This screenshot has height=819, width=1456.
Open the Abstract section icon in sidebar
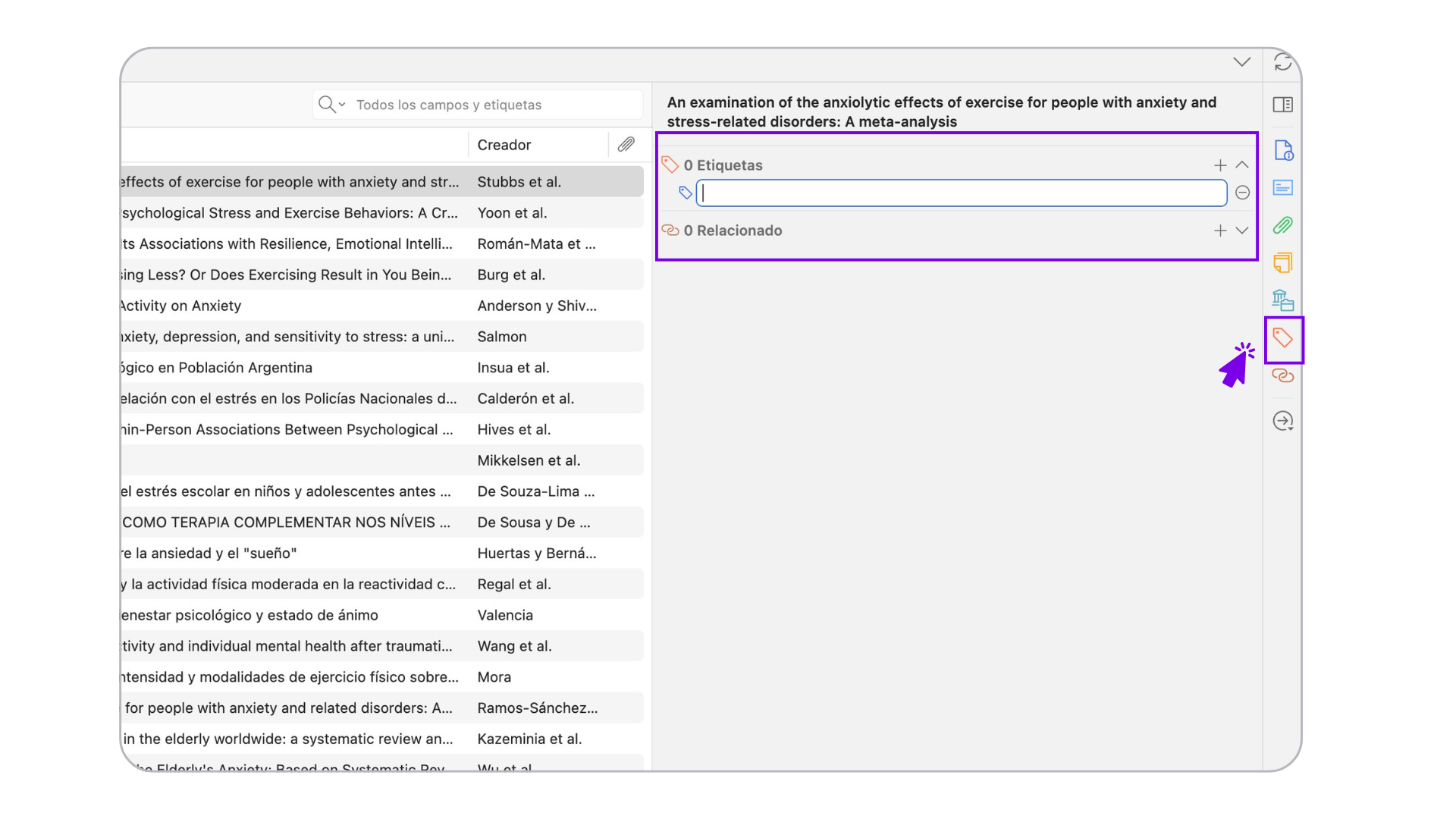click(x=1282, y=187)
